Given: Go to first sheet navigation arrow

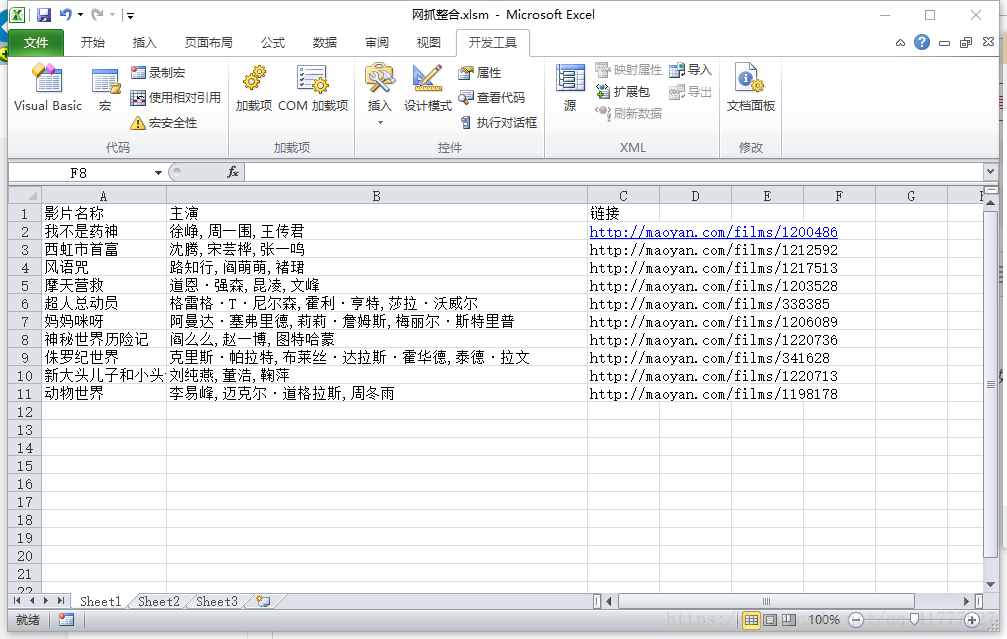Looking at the screenshot, I should (x=17, y=601).
